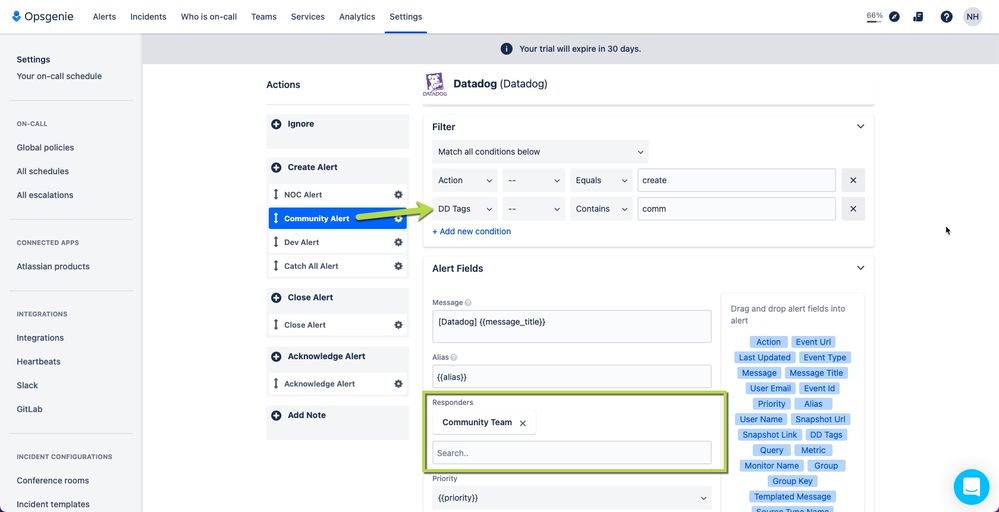Screen dimensions: 999x512
Task: Open the Help question mark icon
Action: coord(946,17)
